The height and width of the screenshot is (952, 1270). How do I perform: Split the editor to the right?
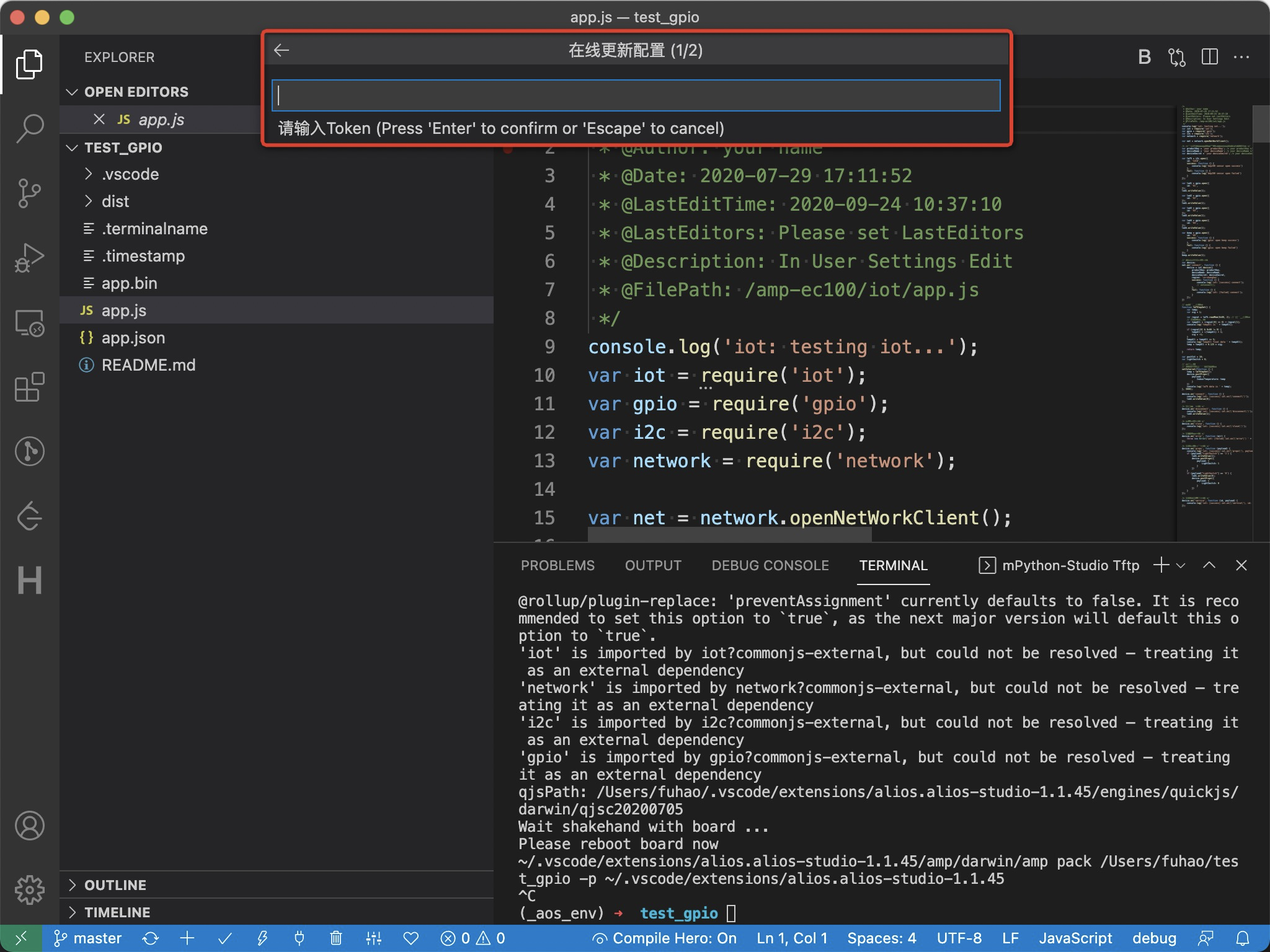(1209, 57)
